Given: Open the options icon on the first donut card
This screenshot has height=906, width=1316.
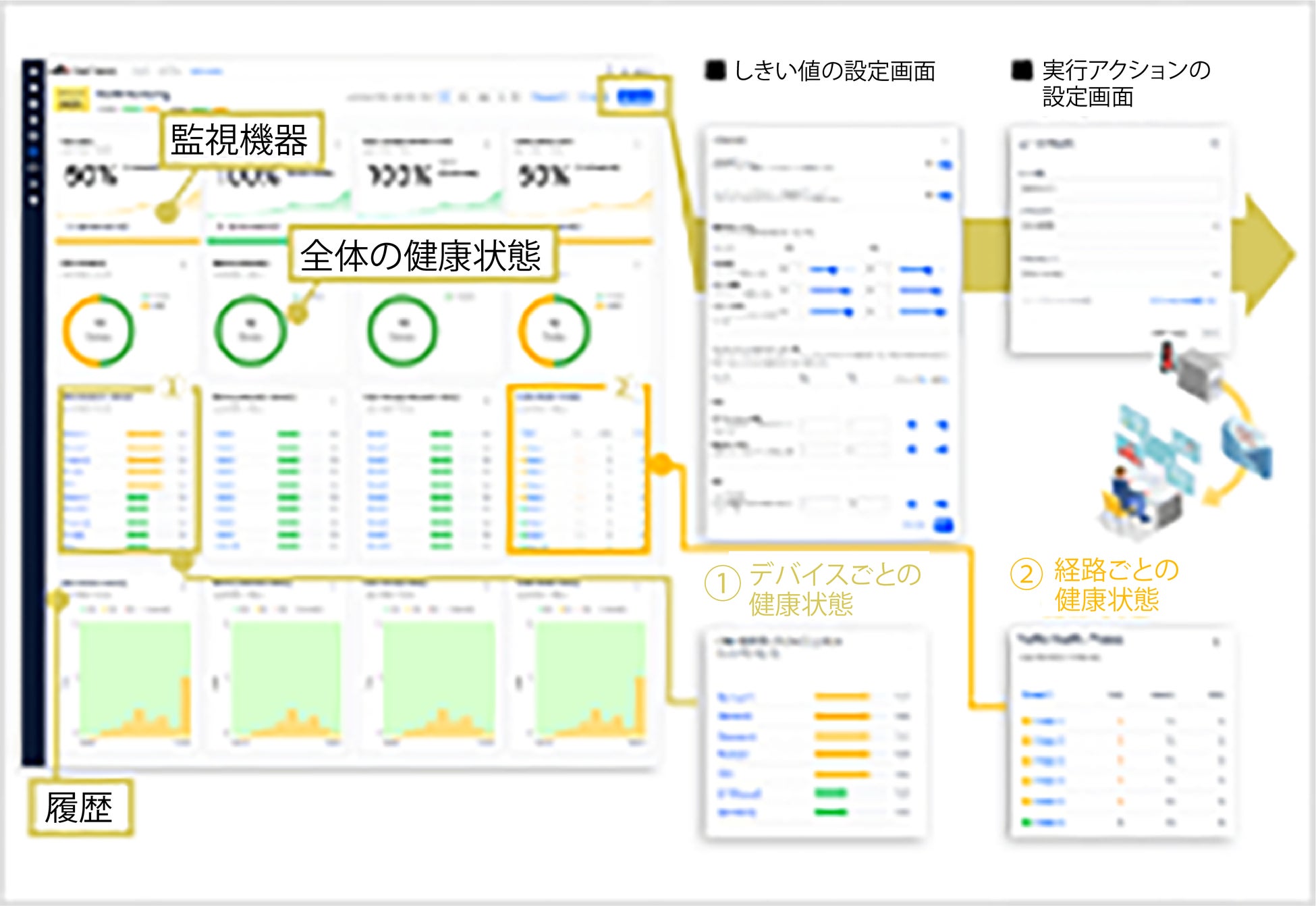Looking at the screenshot, I should pos(183,264).
